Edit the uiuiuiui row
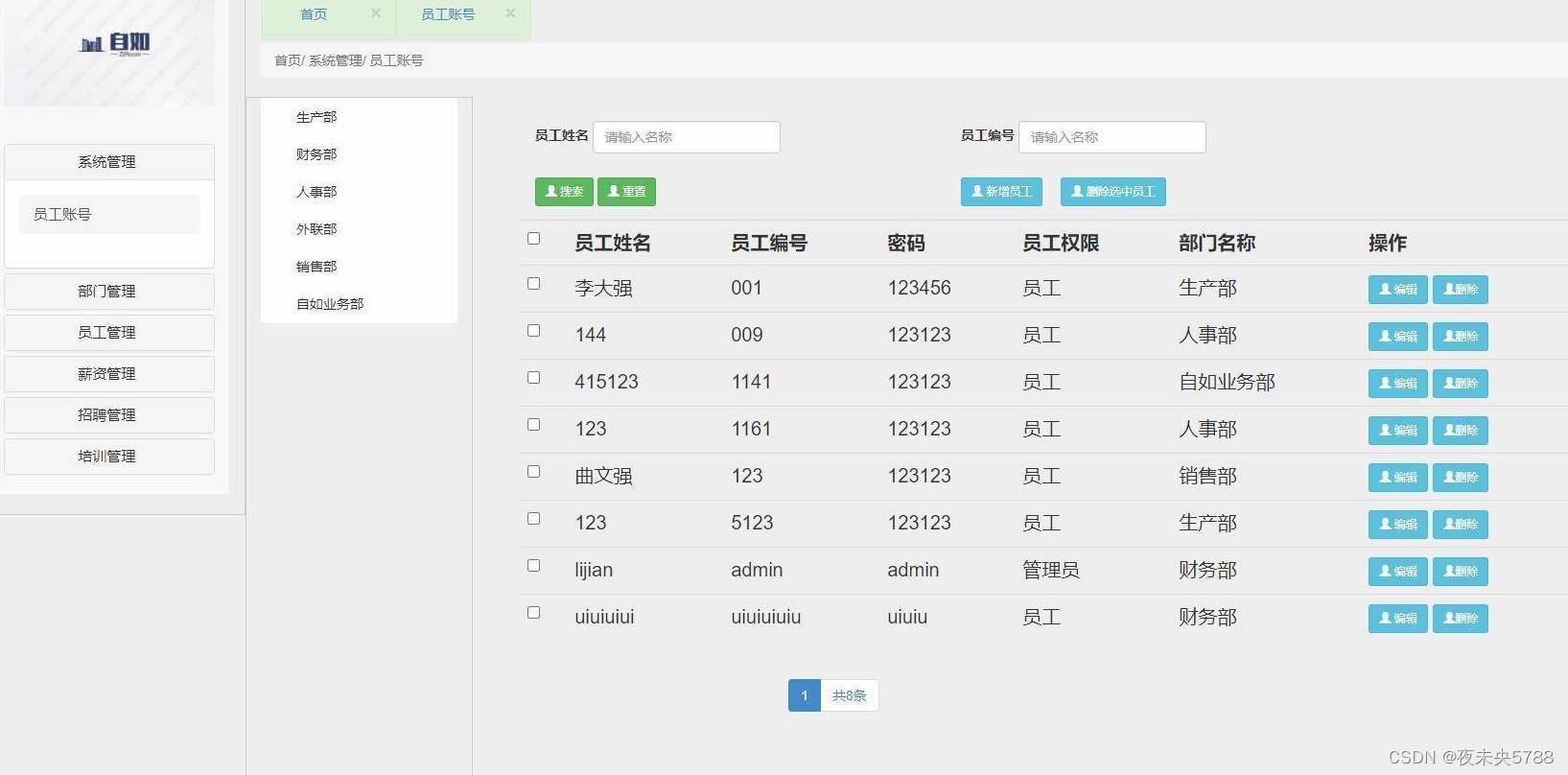 1398,619
